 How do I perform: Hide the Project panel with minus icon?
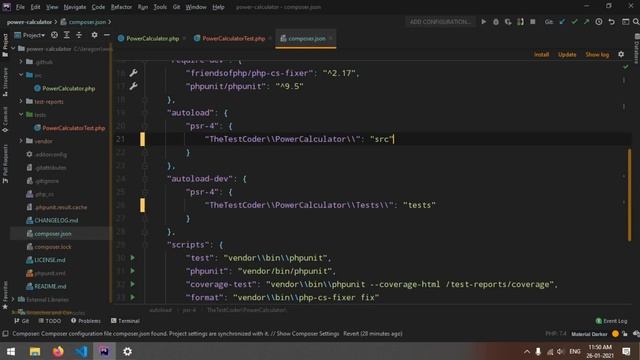click(107, 35)
